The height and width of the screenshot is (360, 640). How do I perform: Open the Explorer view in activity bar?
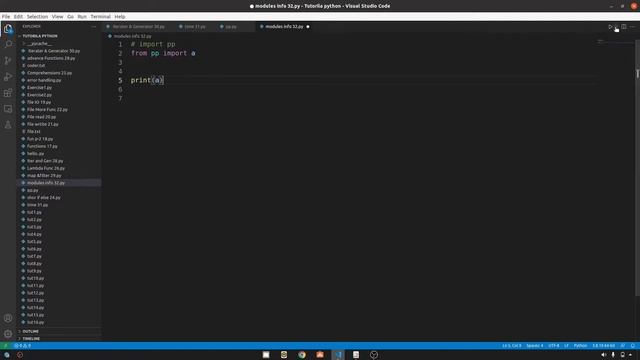click(x=8, y=29)
